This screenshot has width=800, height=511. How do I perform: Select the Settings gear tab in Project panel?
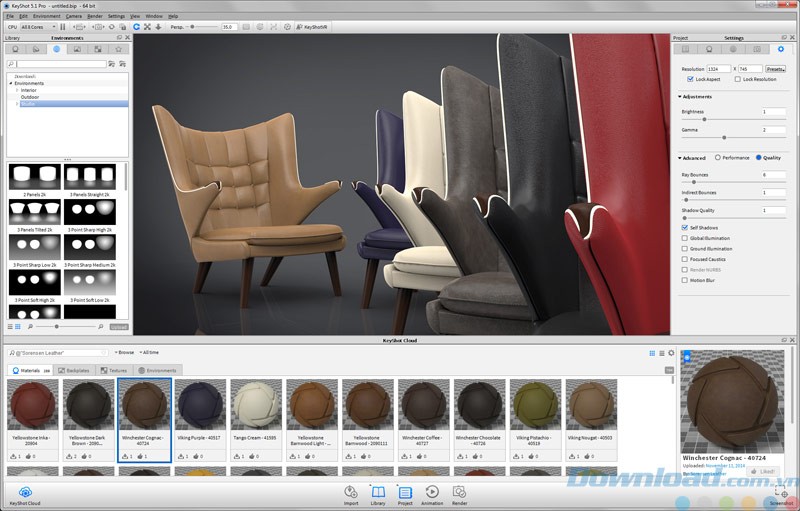(781, 48)
